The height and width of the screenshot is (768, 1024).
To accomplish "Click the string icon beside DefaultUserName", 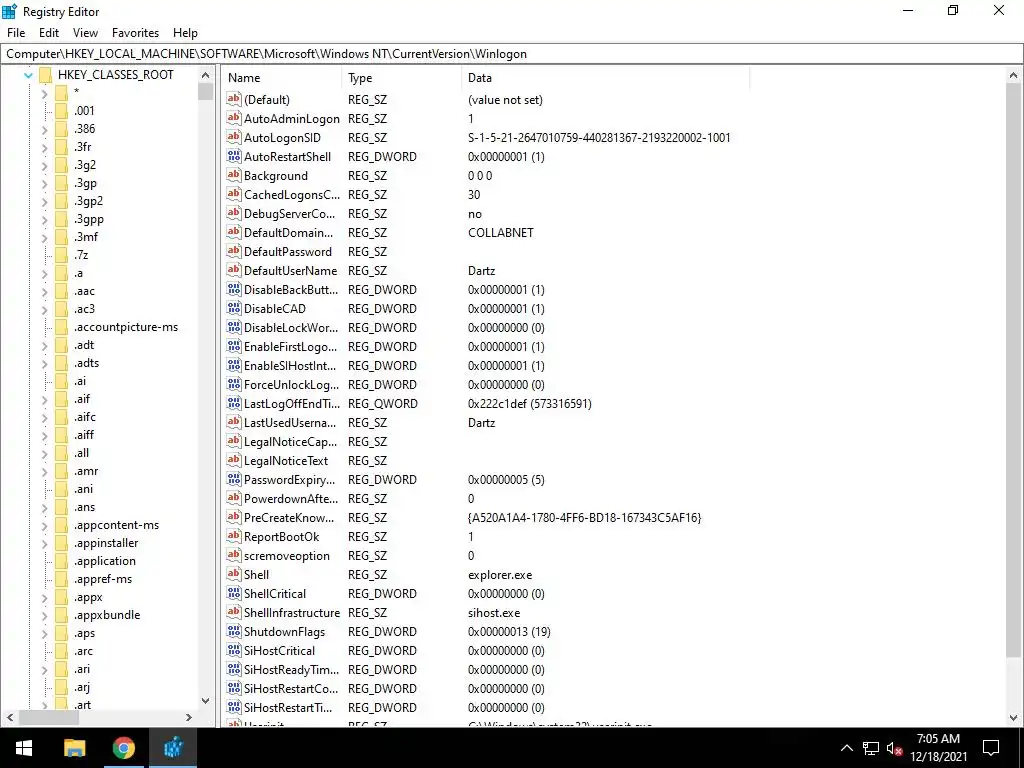I will pos(234,270).
